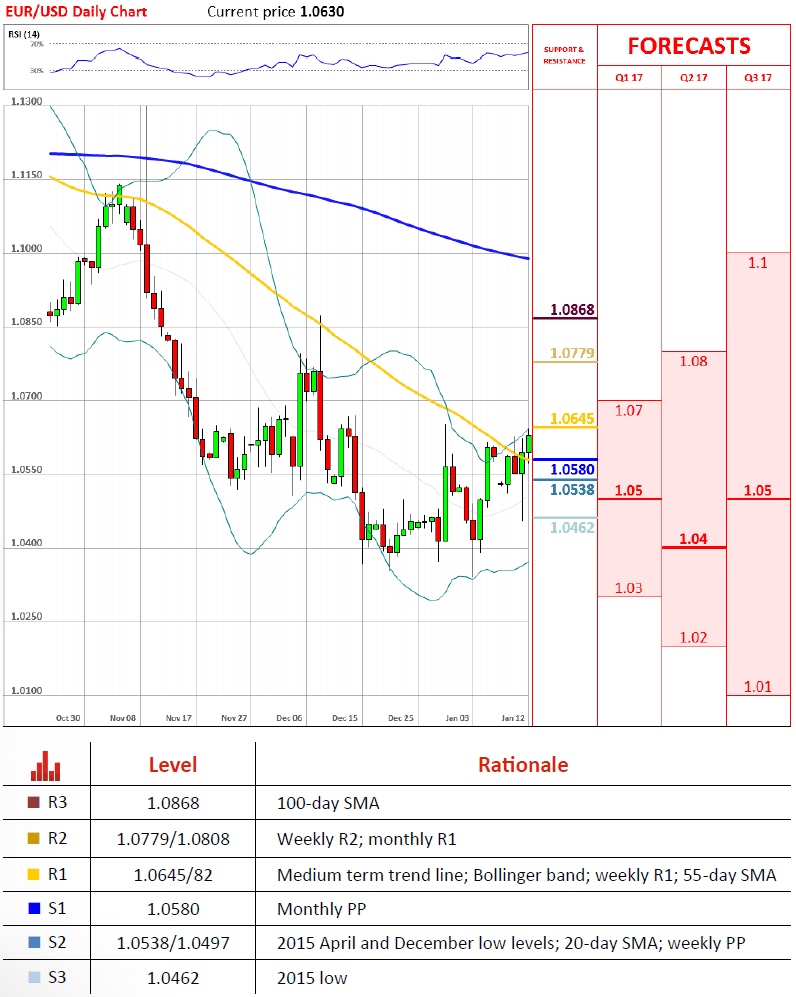Click the 1.07 forecast value in Q1 17
The width and height of the screenshot is (796, 997).
click(629, 411)
